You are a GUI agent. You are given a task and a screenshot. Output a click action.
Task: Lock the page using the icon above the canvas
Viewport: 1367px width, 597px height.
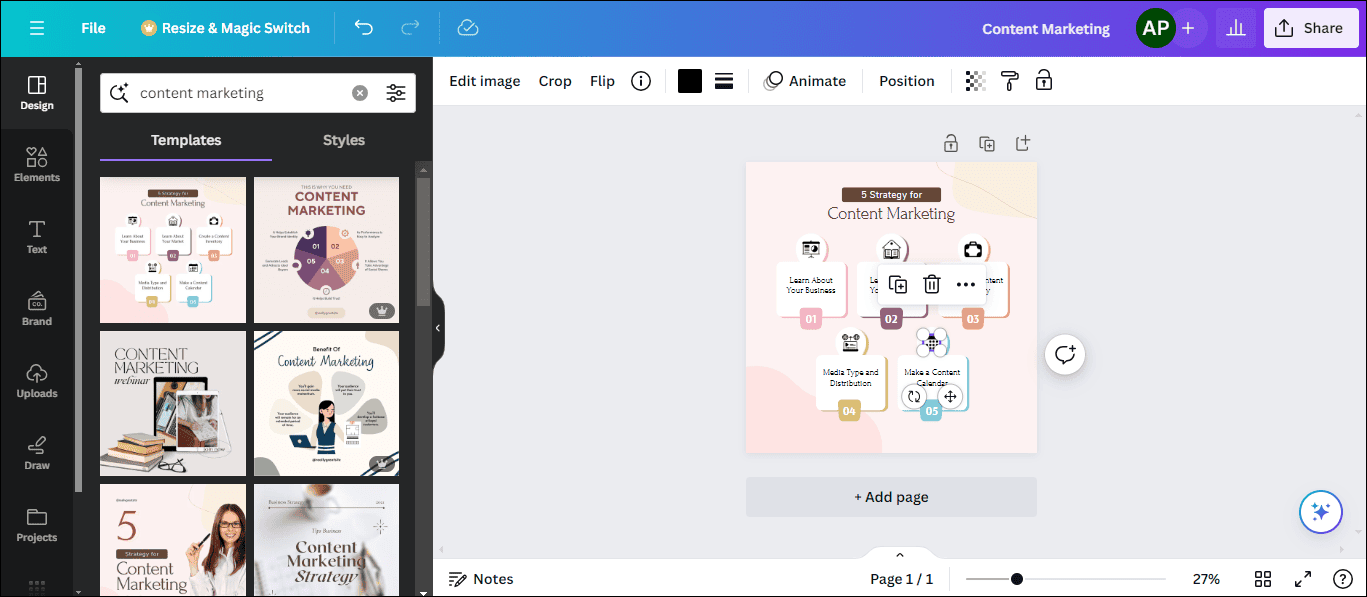pos(951,144)
